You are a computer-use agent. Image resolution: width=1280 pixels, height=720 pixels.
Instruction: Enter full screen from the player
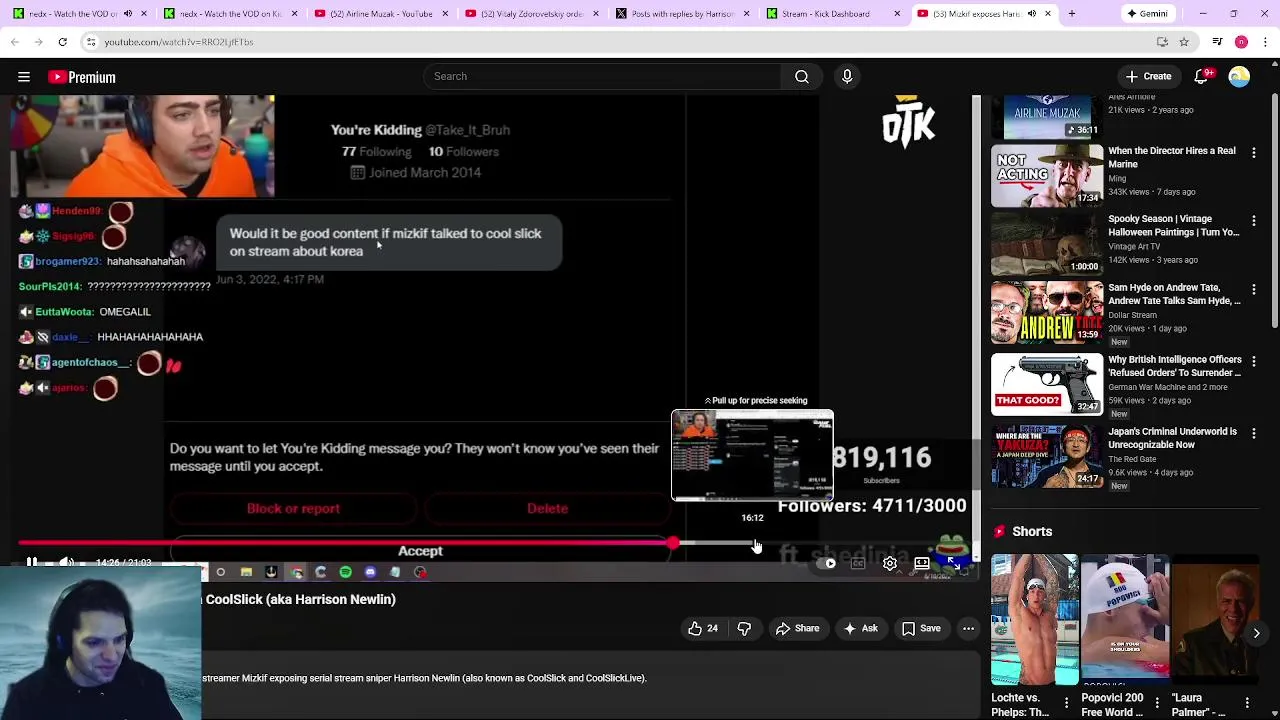tap(955, 564)
